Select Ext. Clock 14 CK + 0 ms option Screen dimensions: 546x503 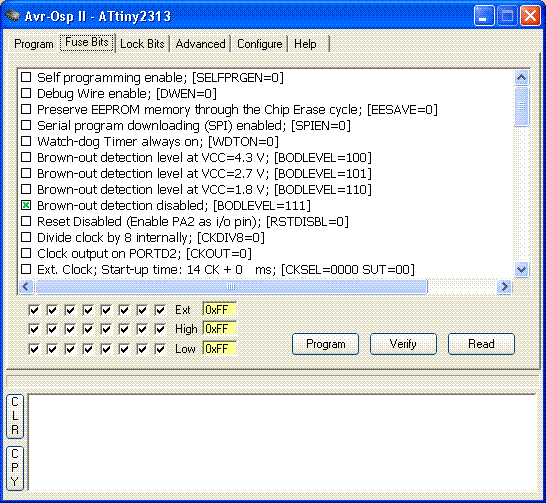point(26,269)
